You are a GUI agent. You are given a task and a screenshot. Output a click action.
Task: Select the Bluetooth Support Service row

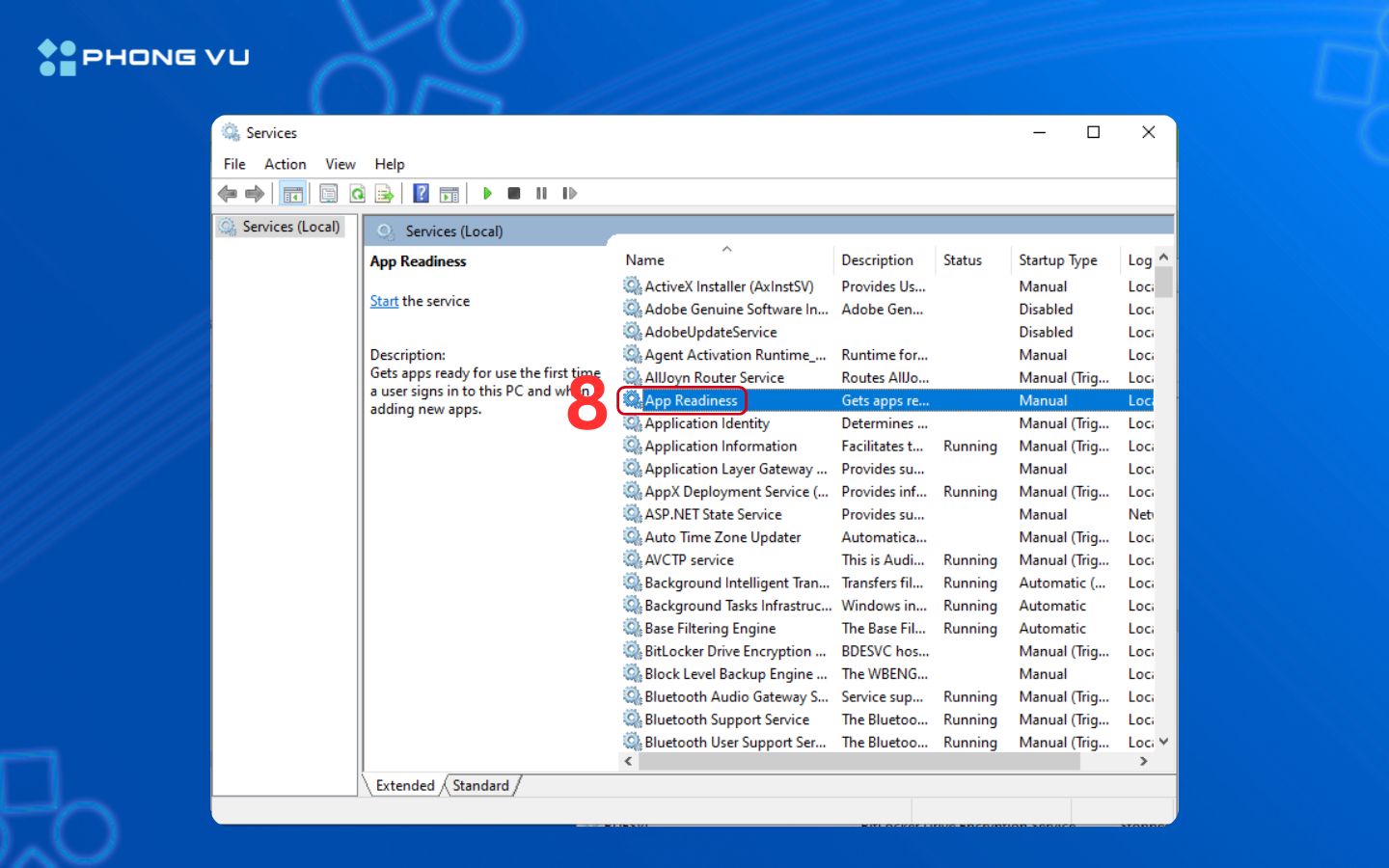coord(726,719)
